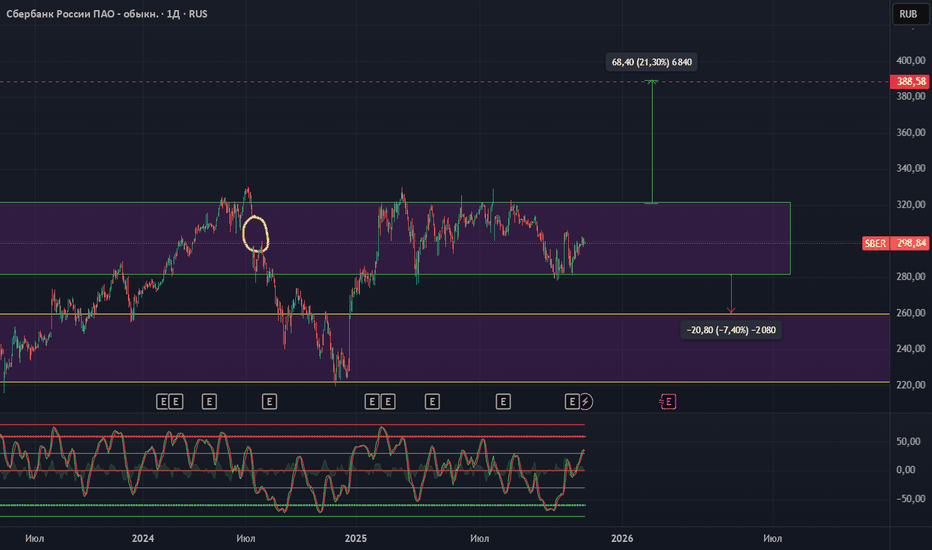Open the RUB currency selector

[x=908, y=14]
